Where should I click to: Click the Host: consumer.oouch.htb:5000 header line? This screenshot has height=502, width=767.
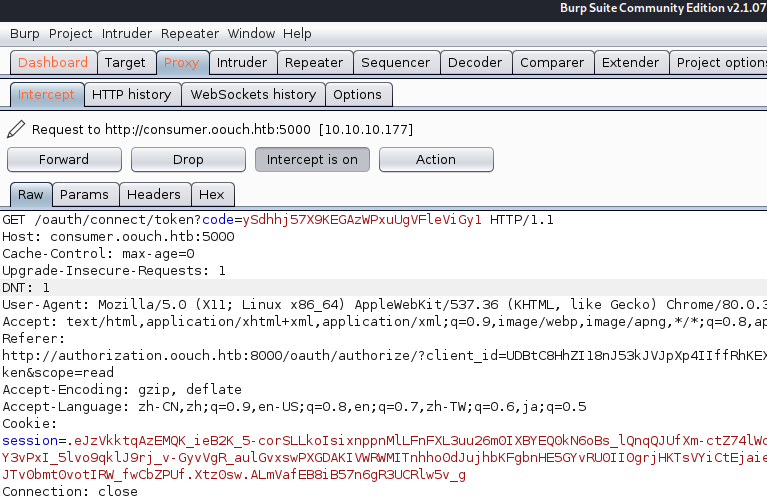pos(118,237)
